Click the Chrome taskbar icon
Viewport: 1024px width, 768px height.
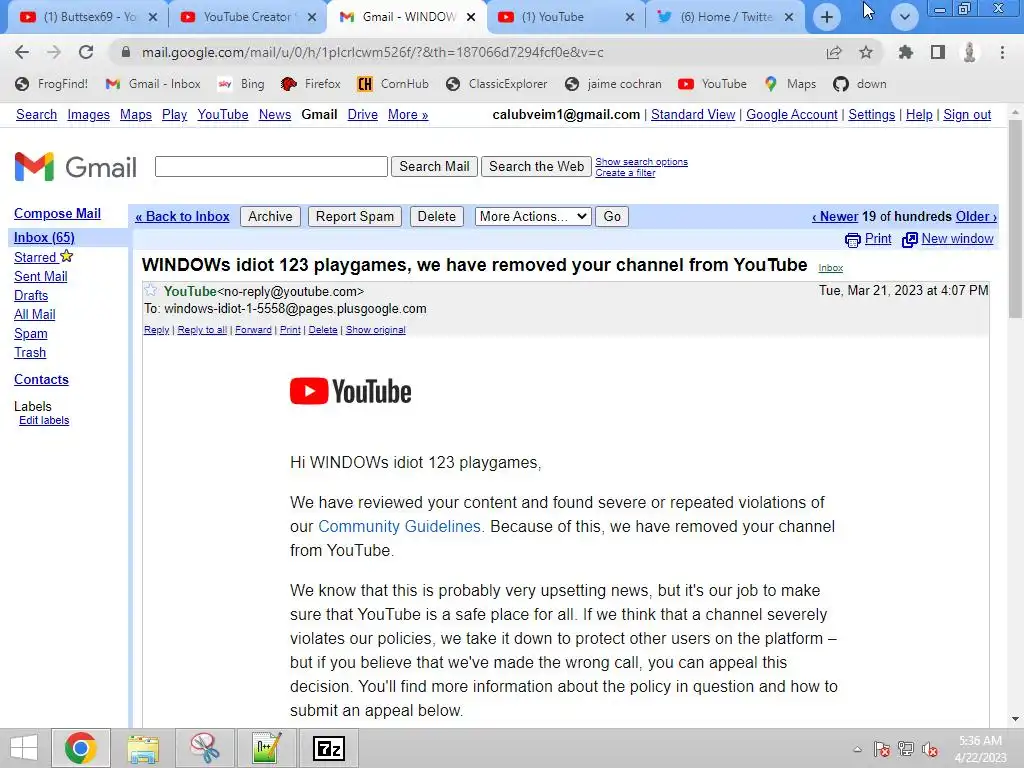(x=81, y=748)
